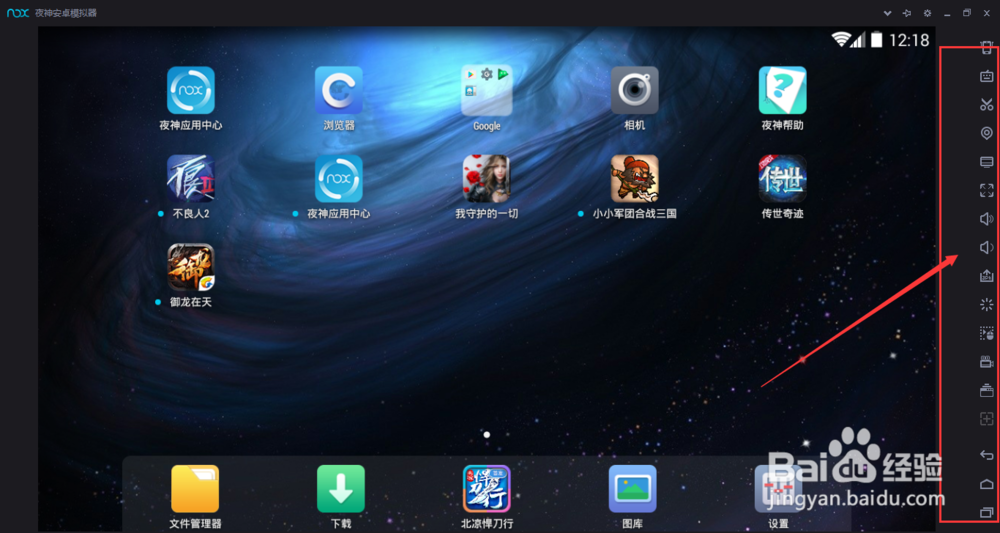
Task: Tap the Android back arrow
Action: [987, 455]
